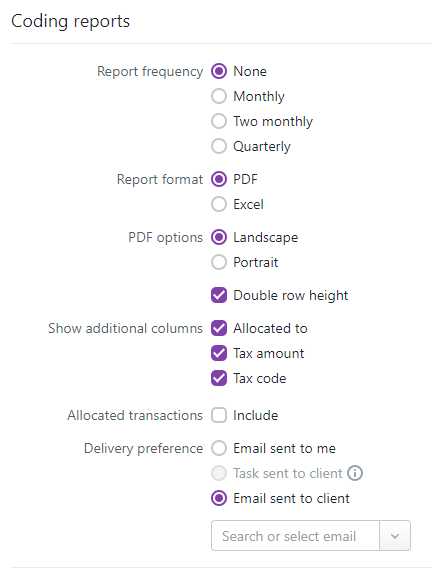
Task: Toggle the Allocated to column checkbox
Action: (219, 328)
